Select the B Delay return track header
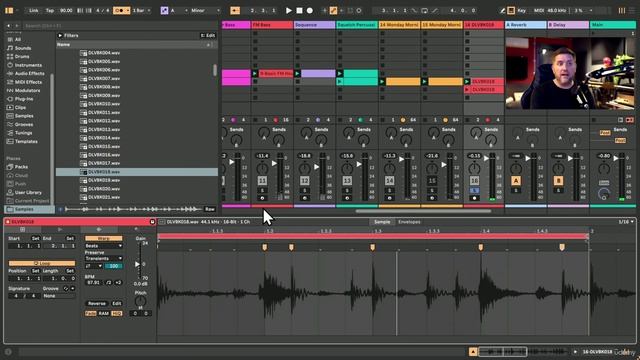Screen dimensions: 640x360 (568, 25)
